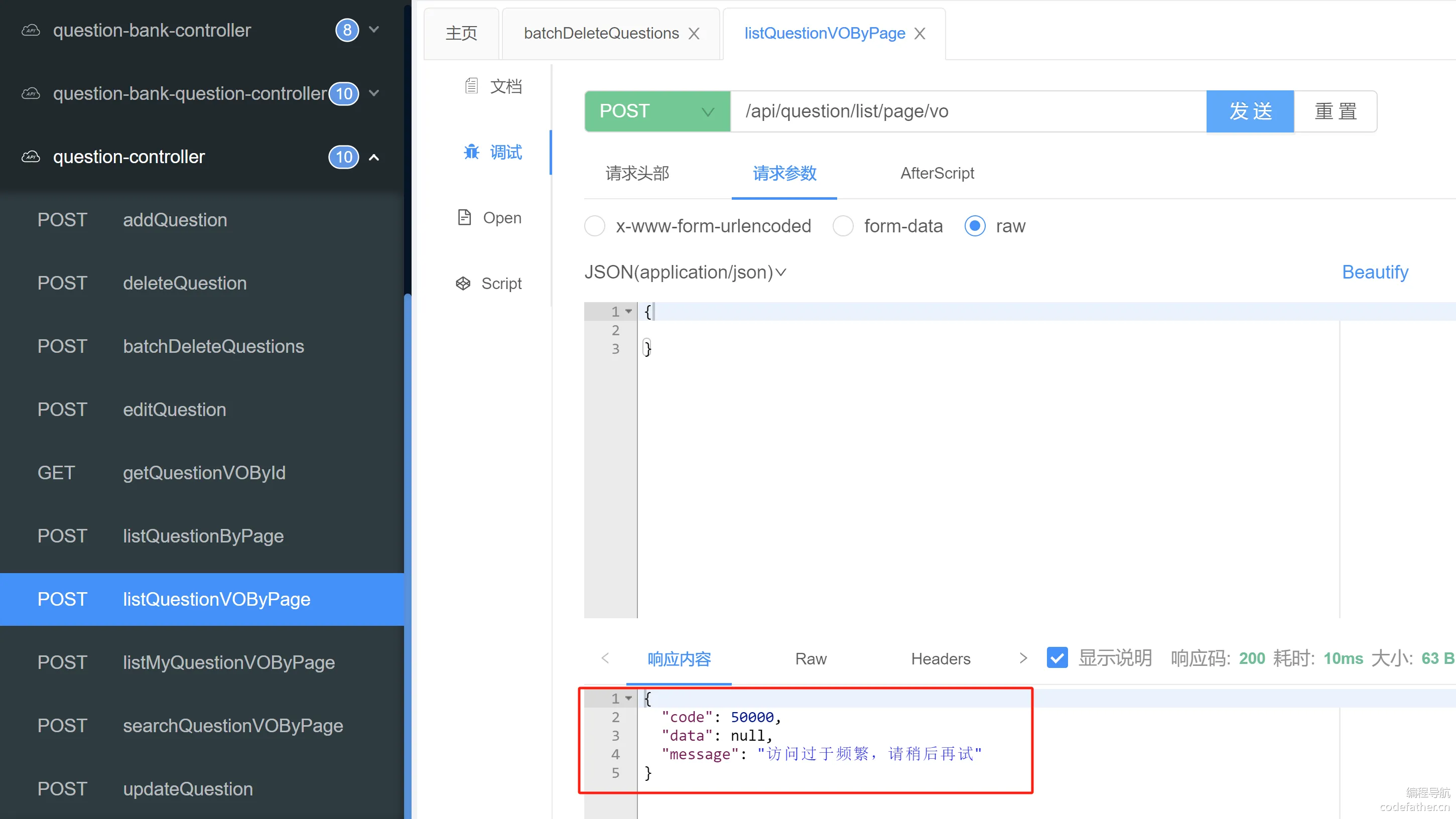
Task: Expand the question-bank-controller group
Action: click(373, 30)
